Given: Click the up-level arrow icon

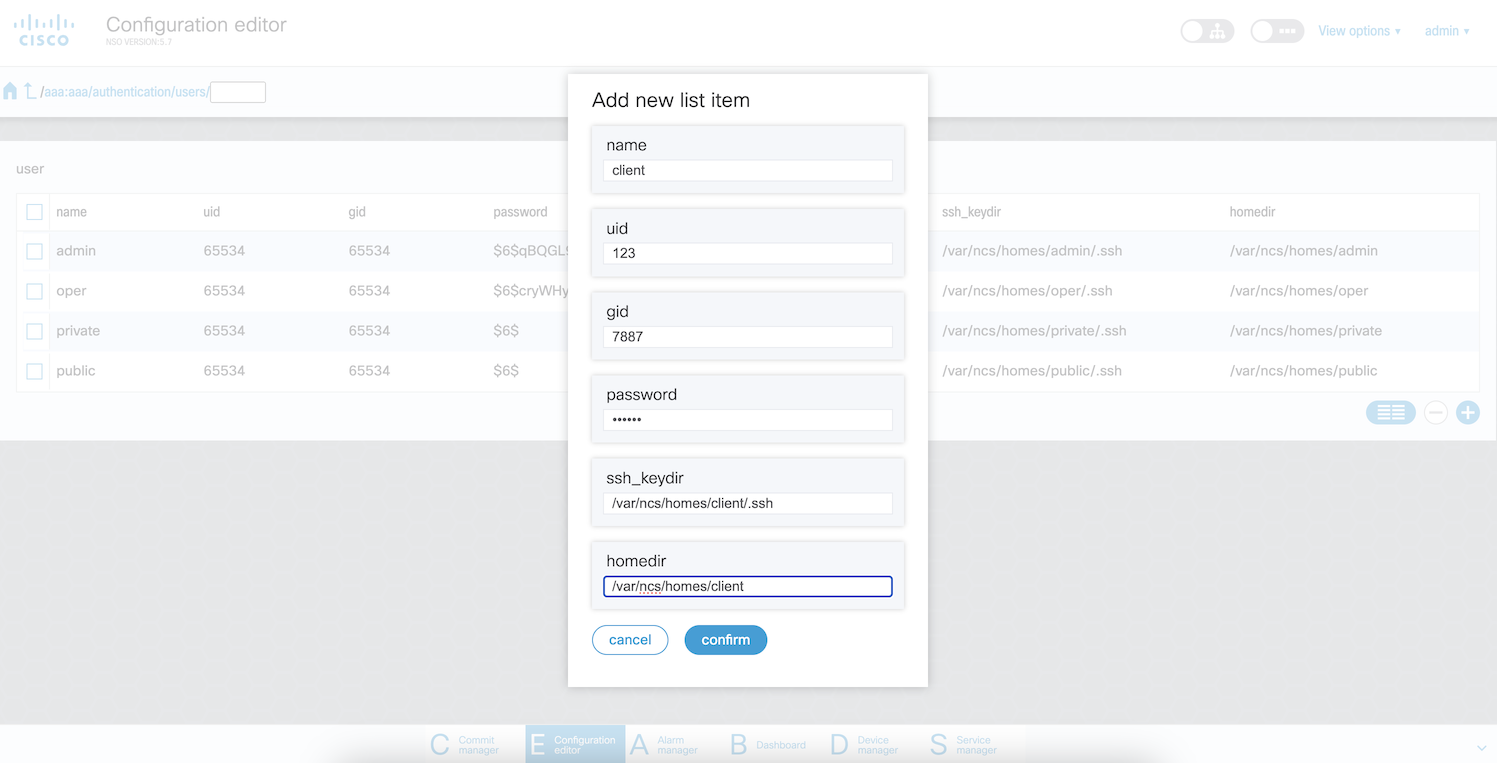Looking at the screenshot, I should [30, 92].
